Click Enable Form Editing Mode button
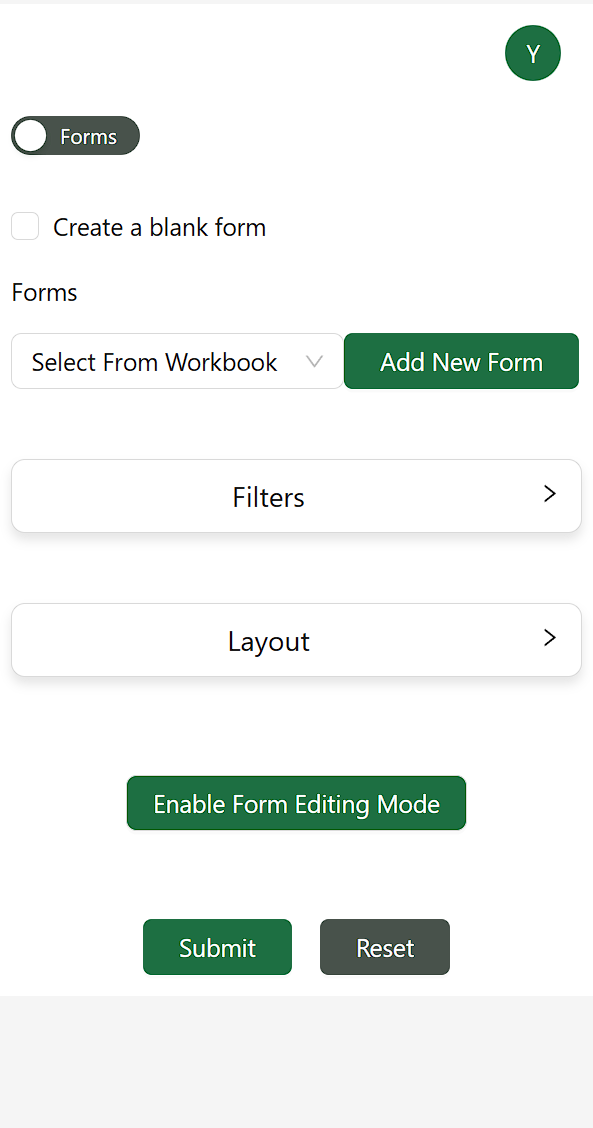The image size is (593, 1128). [296, 803]
